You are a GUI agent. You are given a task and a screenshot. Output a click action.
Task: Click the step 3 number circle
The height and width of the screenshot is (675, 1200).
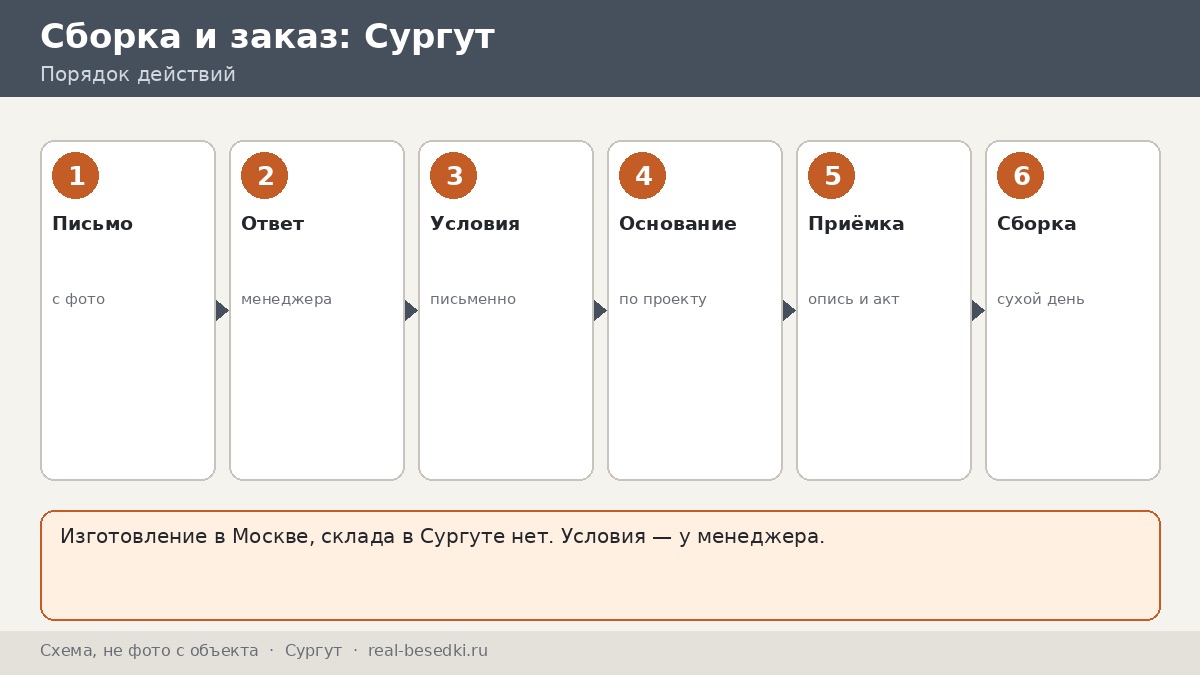(453, 176)
